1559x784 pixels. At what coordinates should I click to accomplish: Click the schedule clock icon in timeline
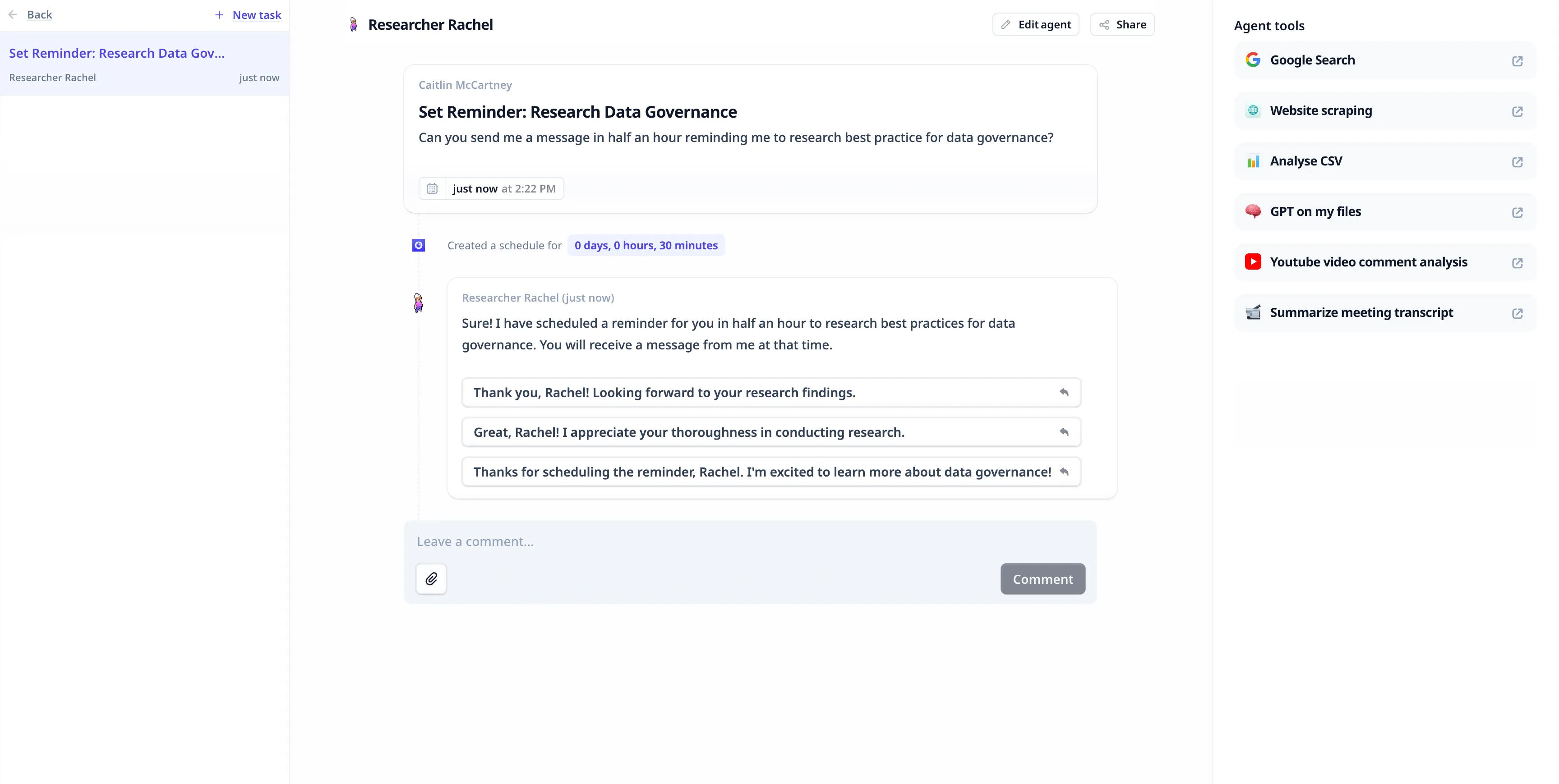coord(418,246)
